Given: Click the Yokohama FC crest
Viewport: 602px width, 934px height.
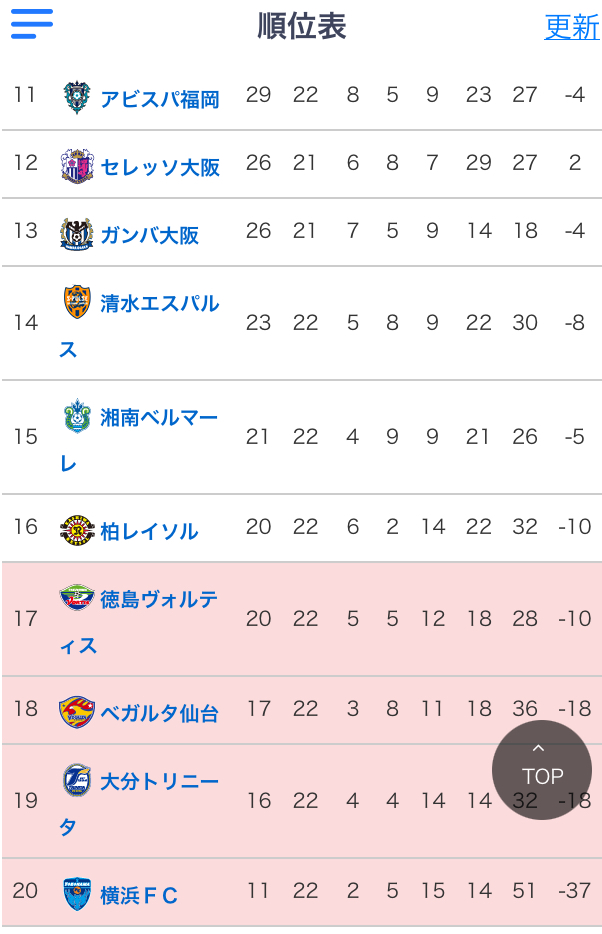Looking at the screenshot, I should (77, 893).
